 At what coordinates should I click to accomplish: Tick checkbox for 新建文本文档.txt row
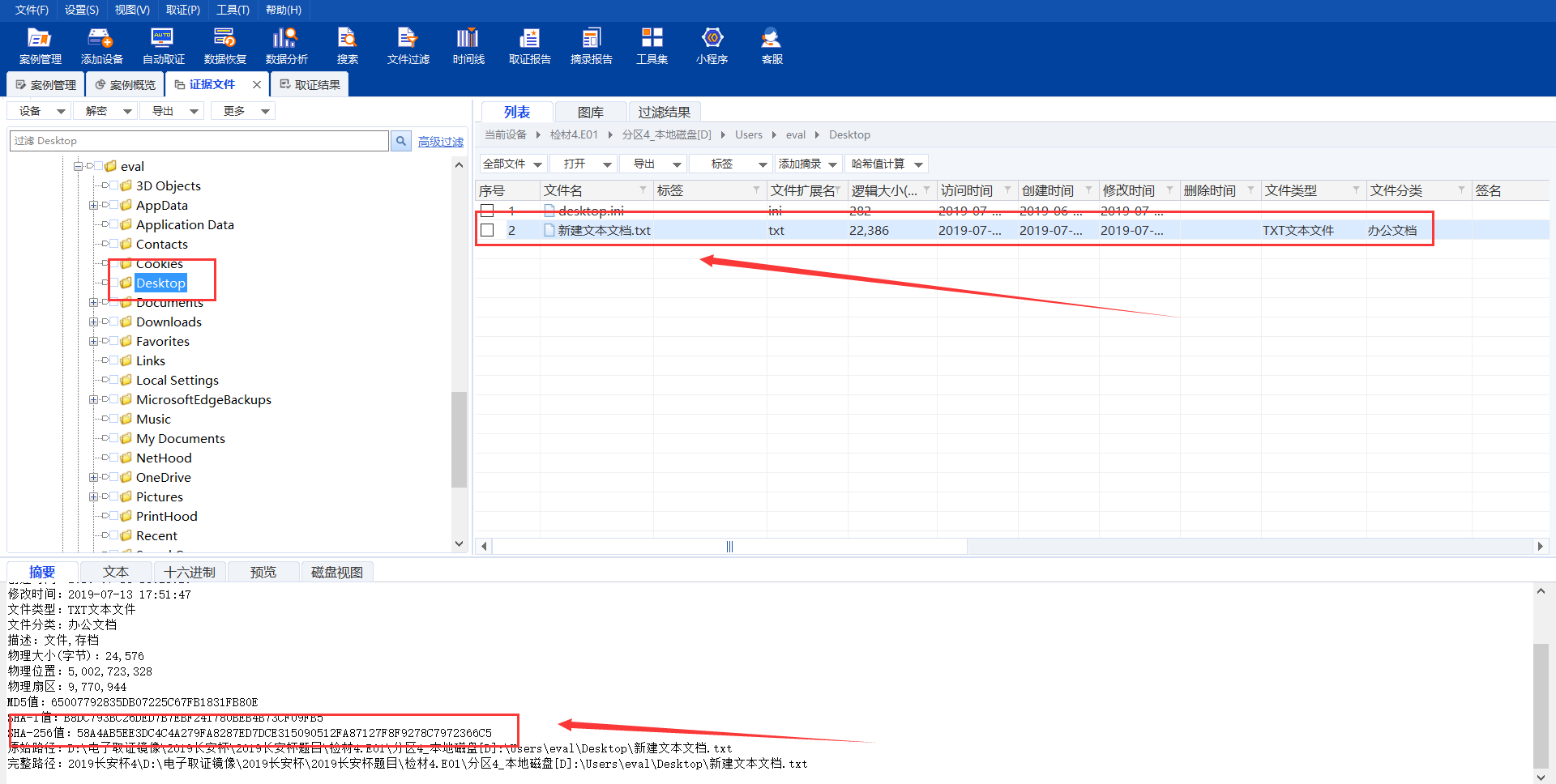[487, 230]
